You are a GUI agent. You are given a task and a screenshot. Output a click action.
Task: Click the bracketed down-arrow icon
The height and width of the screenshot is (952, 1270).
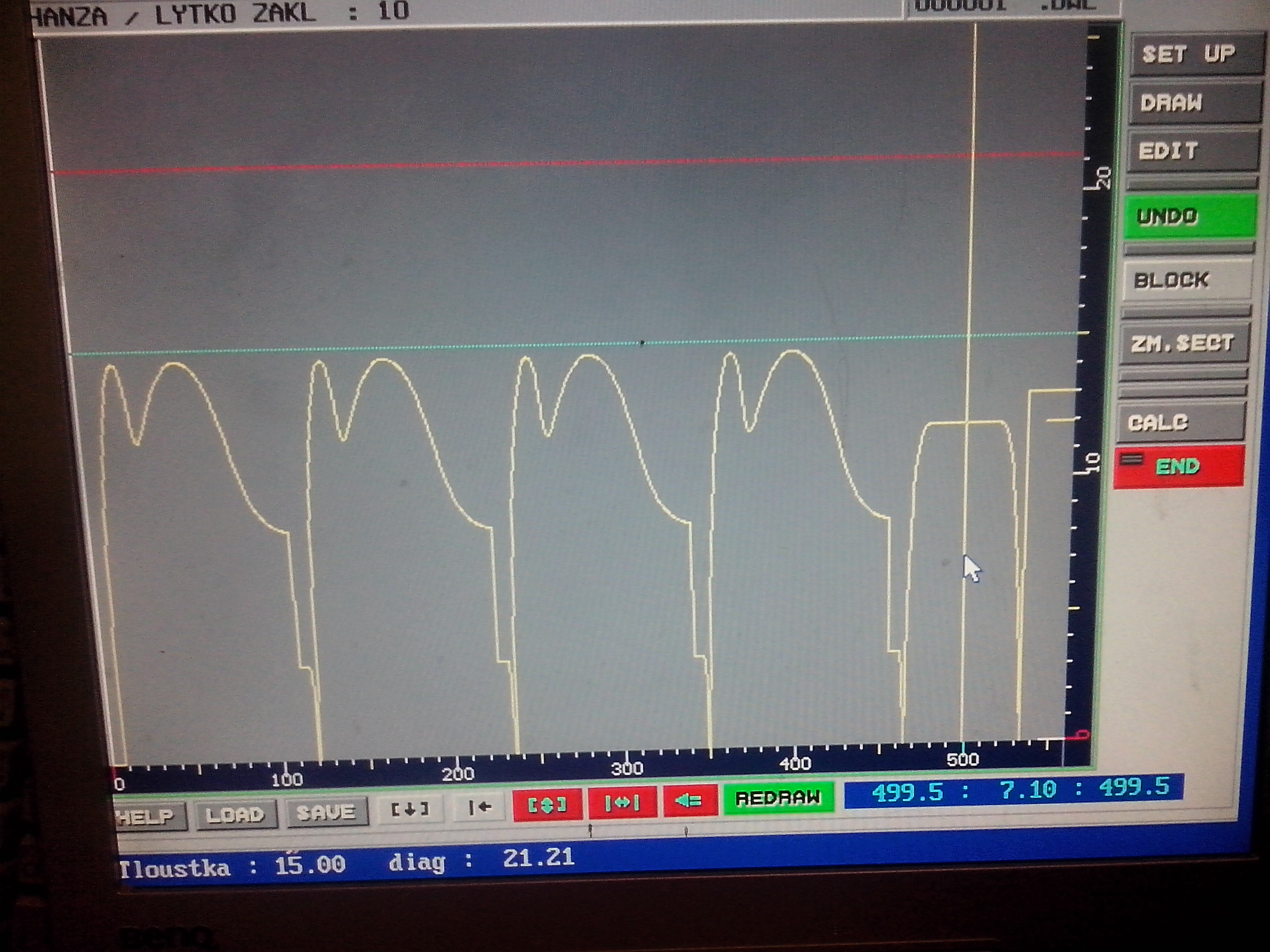point(410,809)
